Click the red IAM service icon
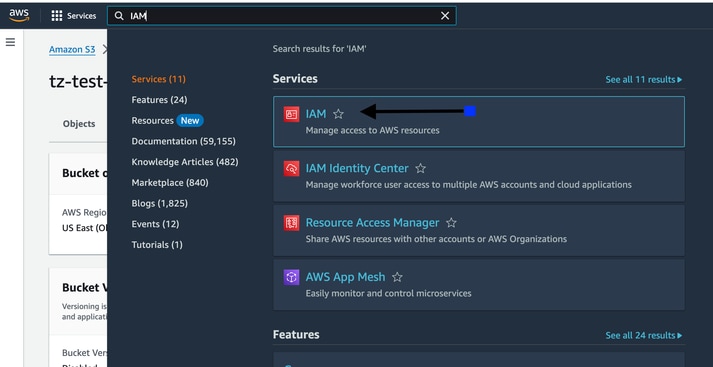Viewport: 713px width, 367px height. tap(291, 114)
